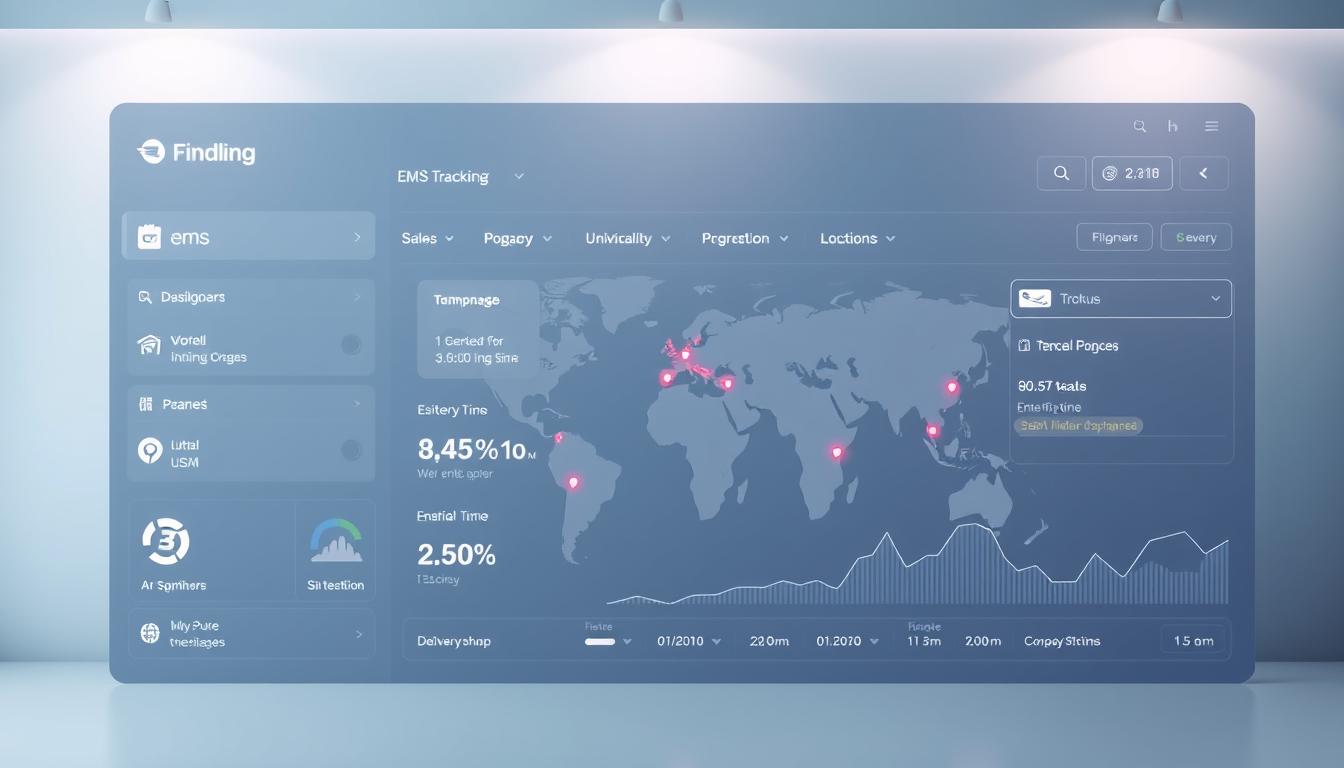
Task: Click the Findling logo icon
Action: point(151,152)
